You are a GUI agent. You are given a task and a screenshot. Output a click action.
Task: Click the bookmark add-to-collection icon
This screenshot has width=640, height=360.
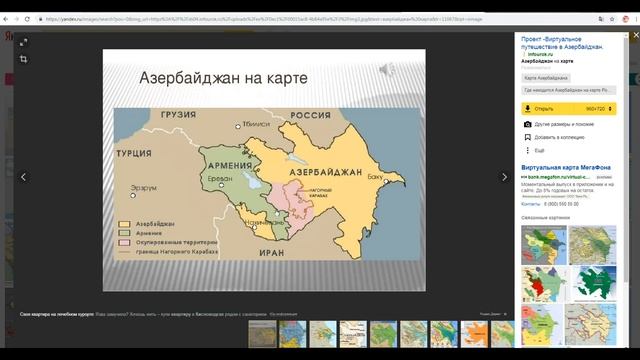tap(527, 137)
